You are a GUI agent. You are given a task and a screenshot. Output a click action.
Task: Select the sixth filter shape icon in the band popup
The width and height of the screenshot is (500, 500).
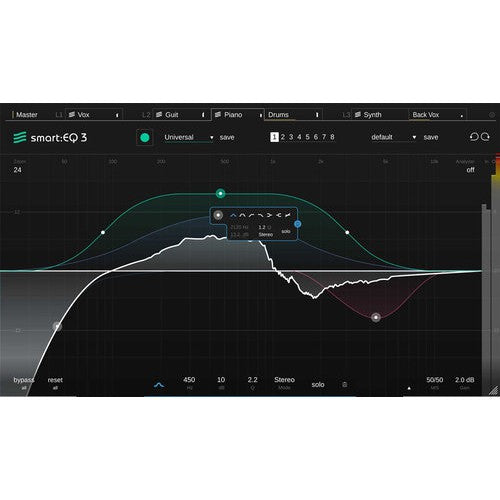(278, 215)
